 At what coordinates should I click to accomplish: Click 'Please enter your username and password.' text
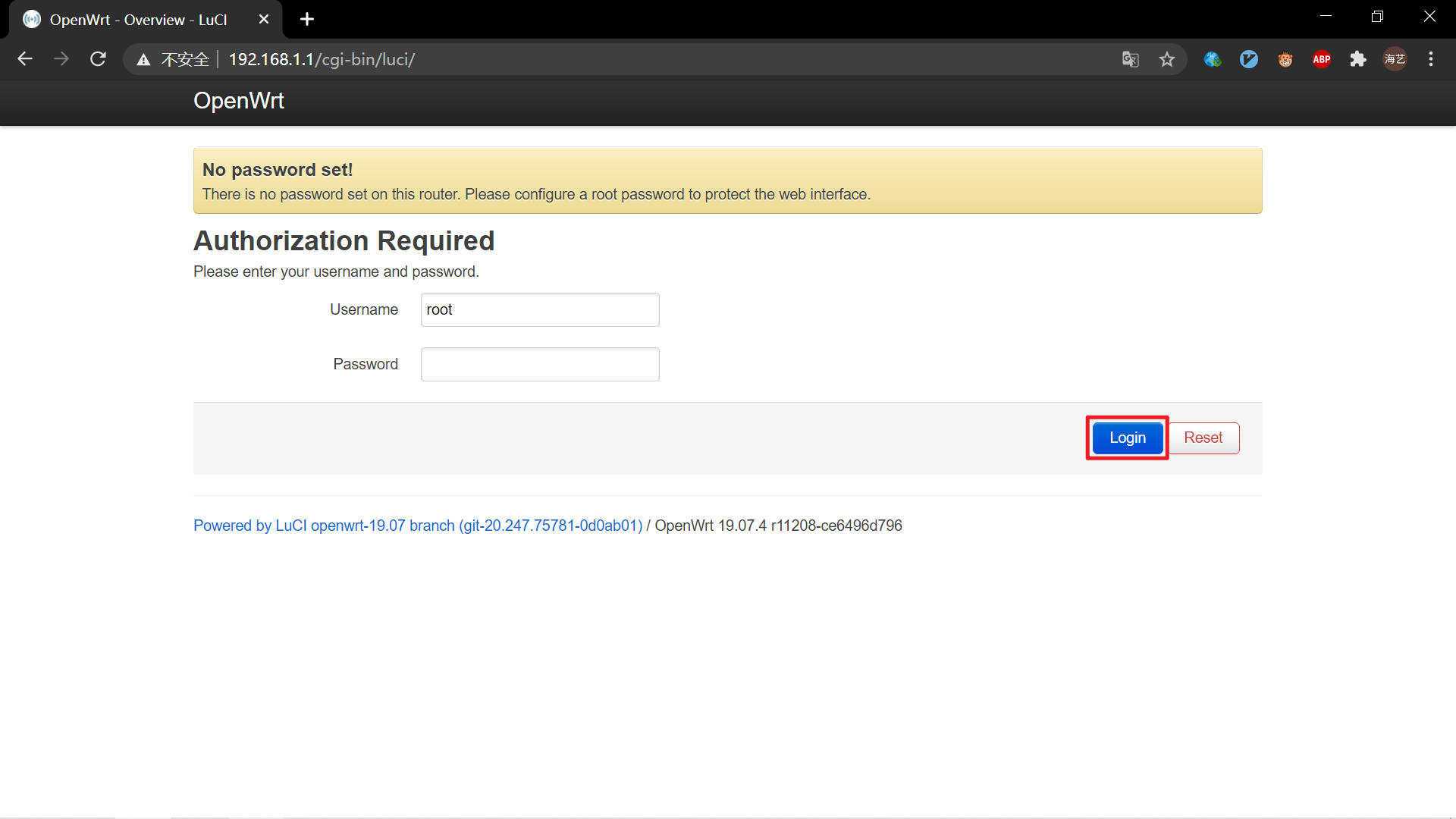(x=336, y=271)
